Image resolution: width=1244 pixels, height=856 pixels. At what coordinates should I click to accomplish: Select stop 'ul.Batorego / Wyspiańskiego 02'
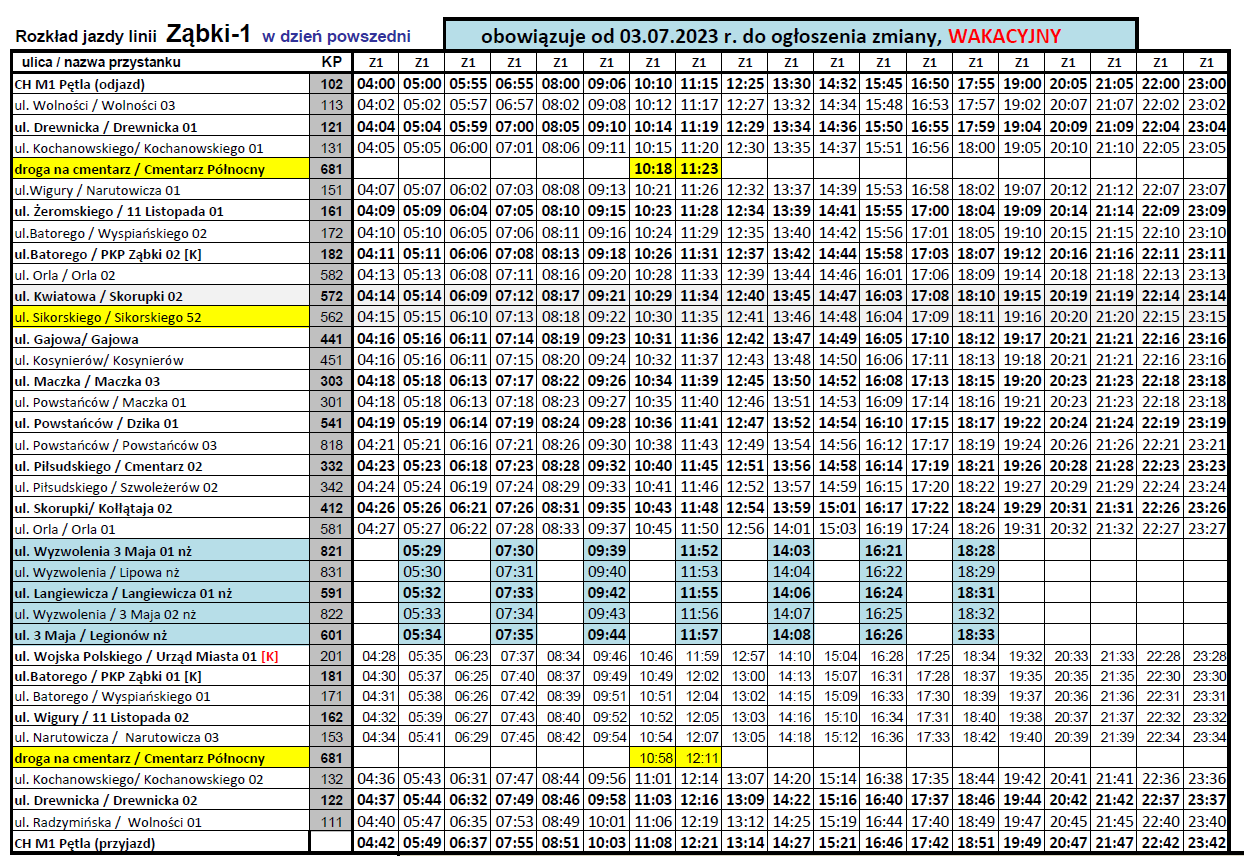(x=110, y=232)
